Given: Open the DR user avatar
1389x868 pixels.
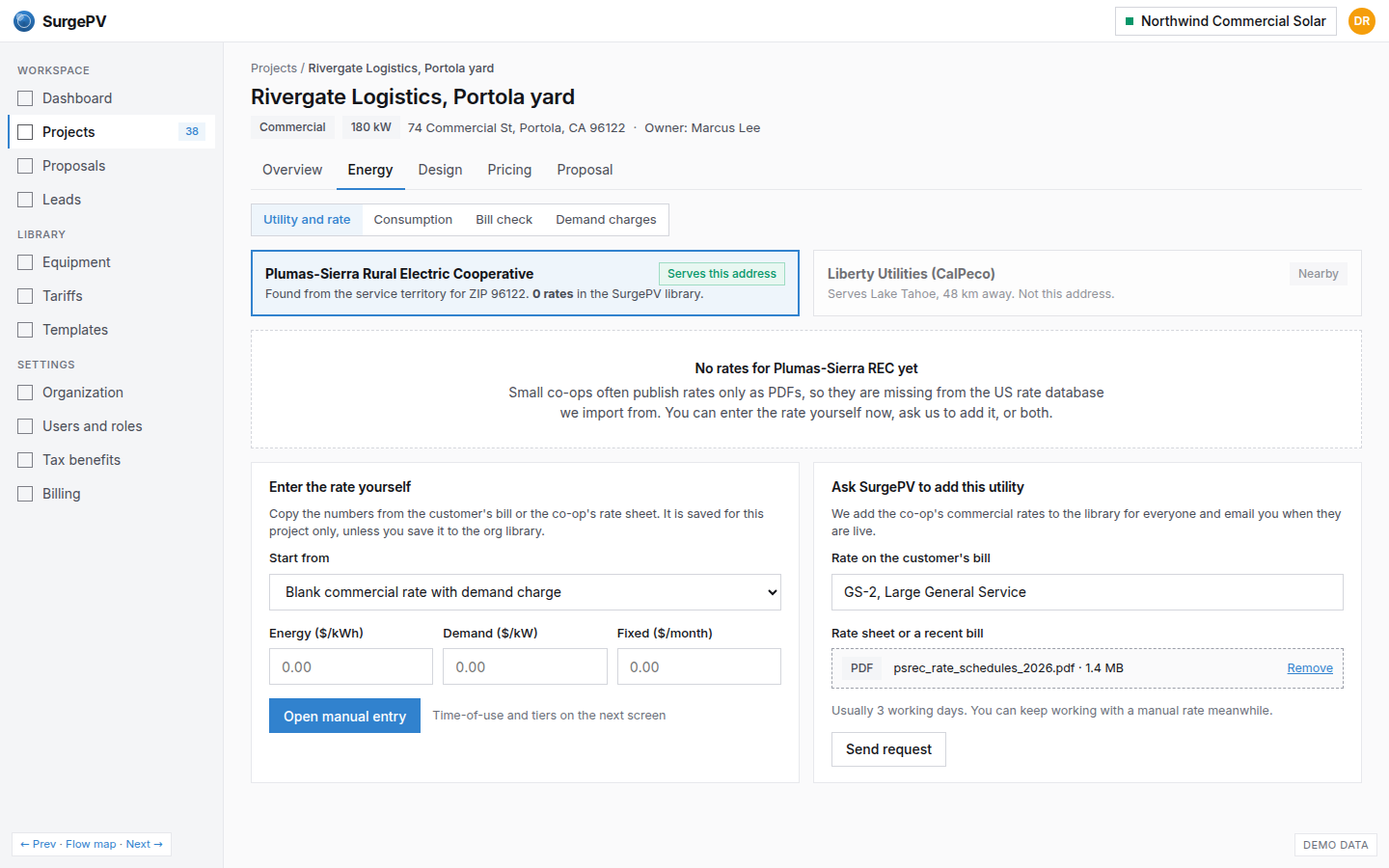Looking at the screenshot, I should coord(1362,21).
